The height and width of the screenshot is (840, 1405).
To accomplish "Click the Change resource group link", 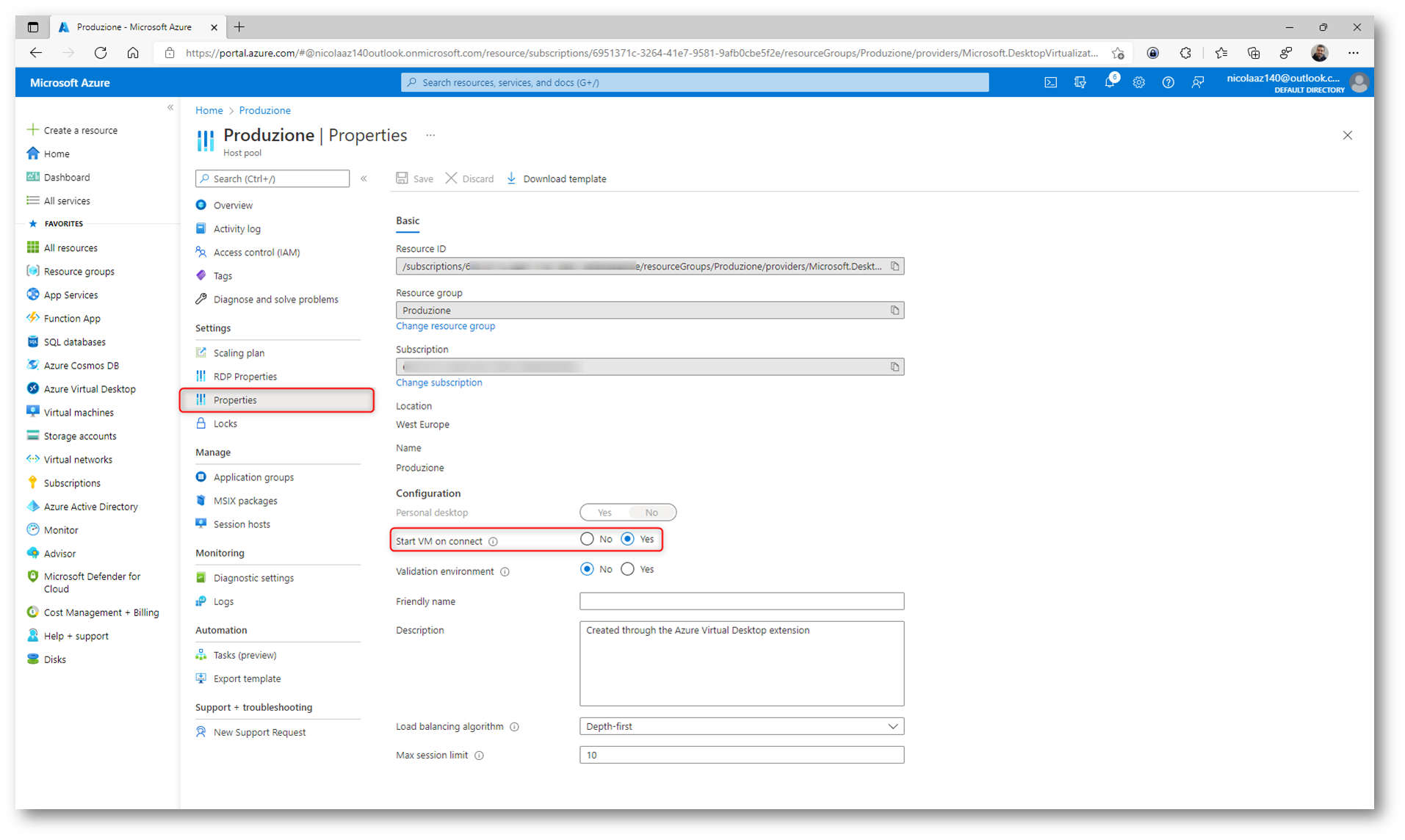I will [445, 326].
